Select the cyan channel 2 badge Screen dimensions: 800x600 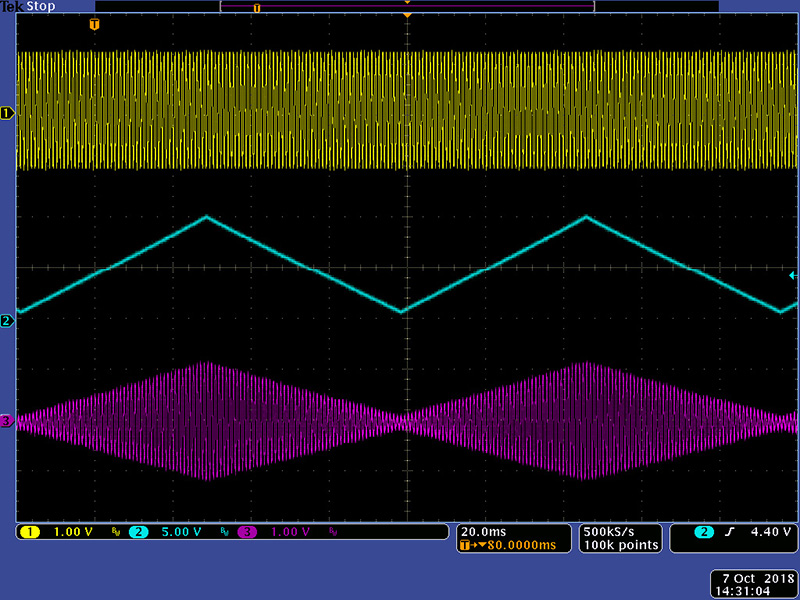[x=138, y=532]
